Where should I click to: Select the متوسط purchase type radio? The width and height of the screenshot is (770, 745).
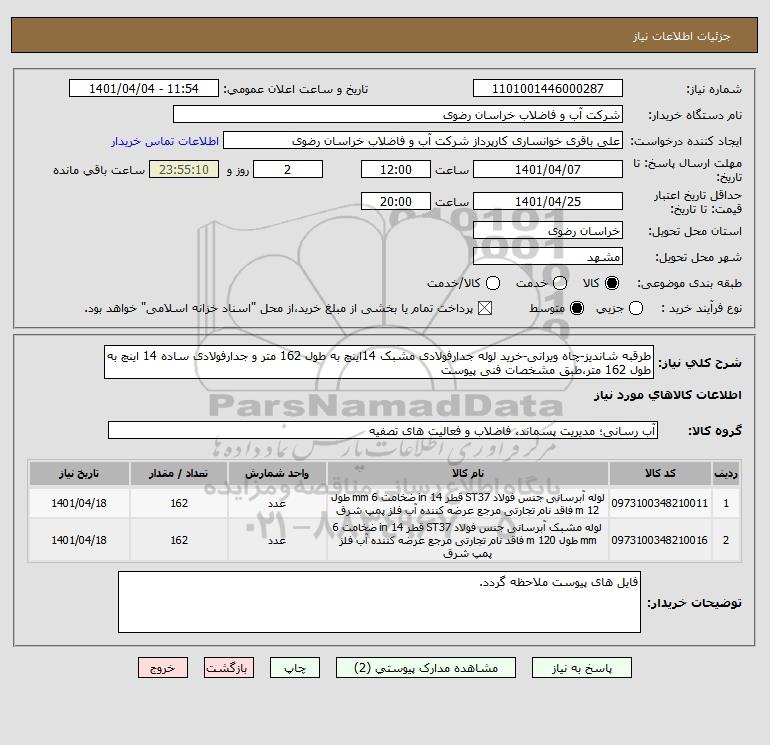pyautogui.click(x=577, y=308)
